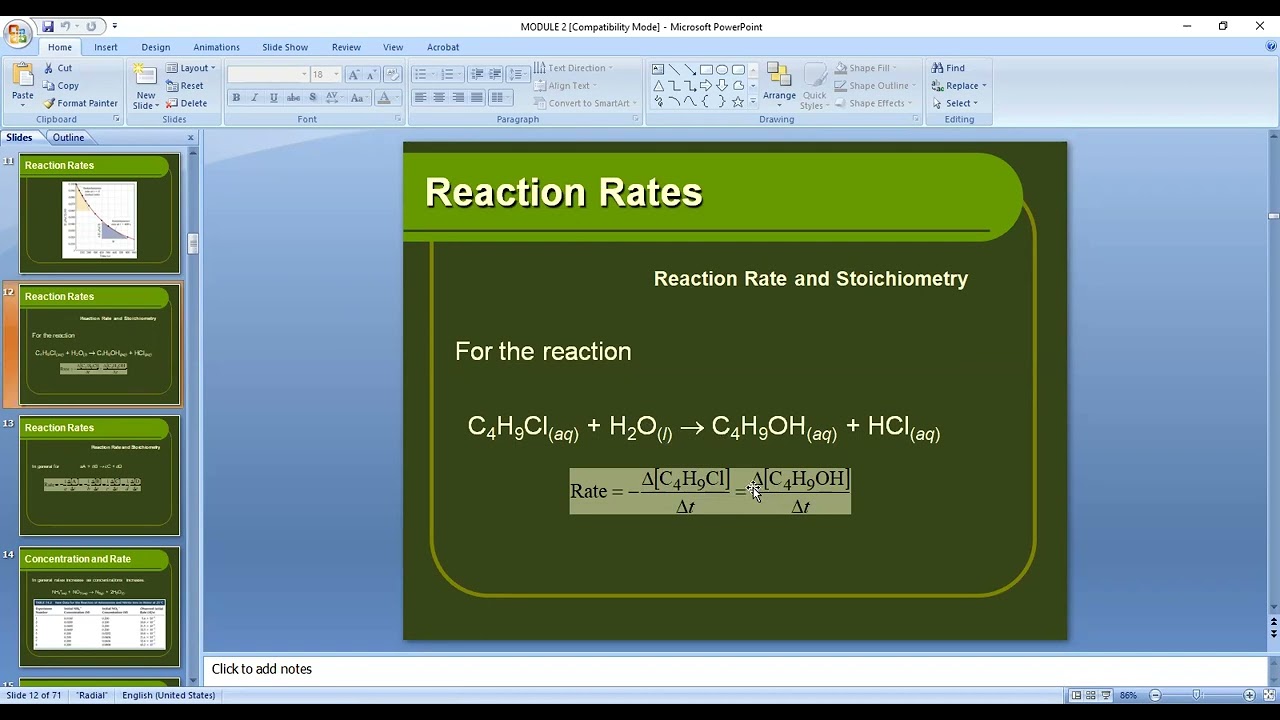Select the oval shape in the gallery
Screen dimensions: 1280x720
722,69
